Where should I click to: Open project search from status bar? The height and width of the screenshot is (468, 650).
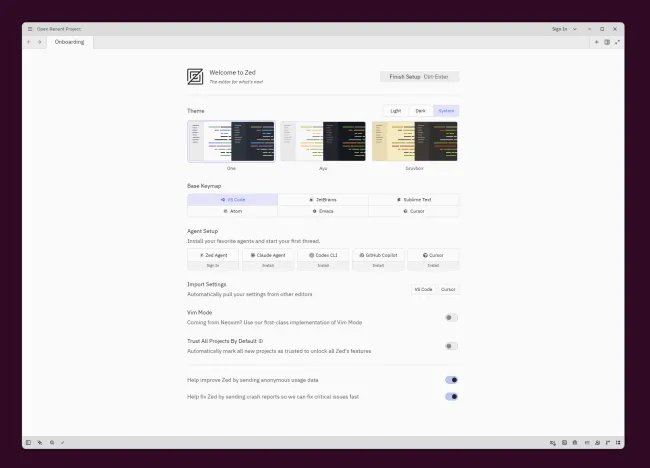[52, 442]
